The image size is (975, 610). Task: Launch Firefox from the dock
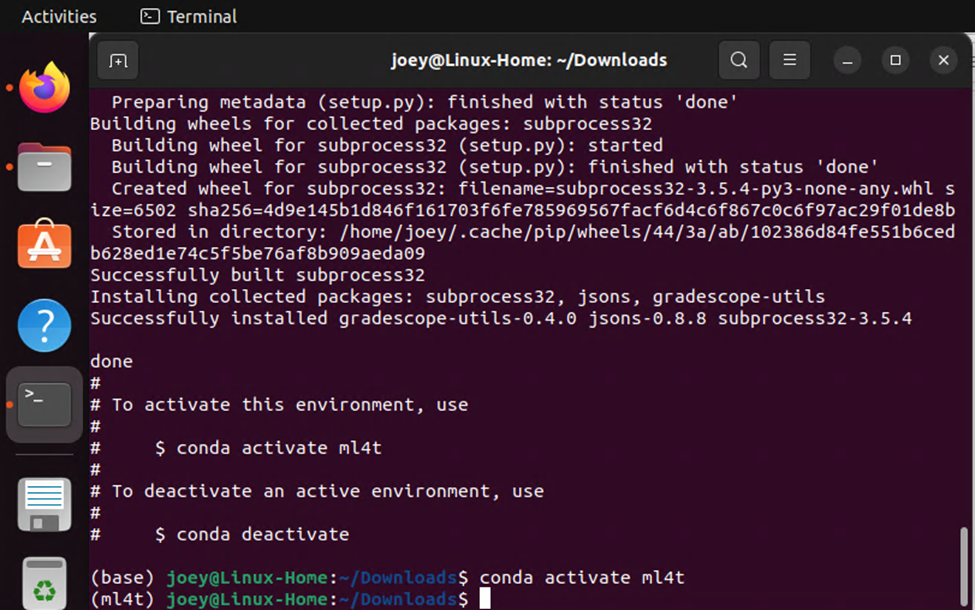(44, 87)
